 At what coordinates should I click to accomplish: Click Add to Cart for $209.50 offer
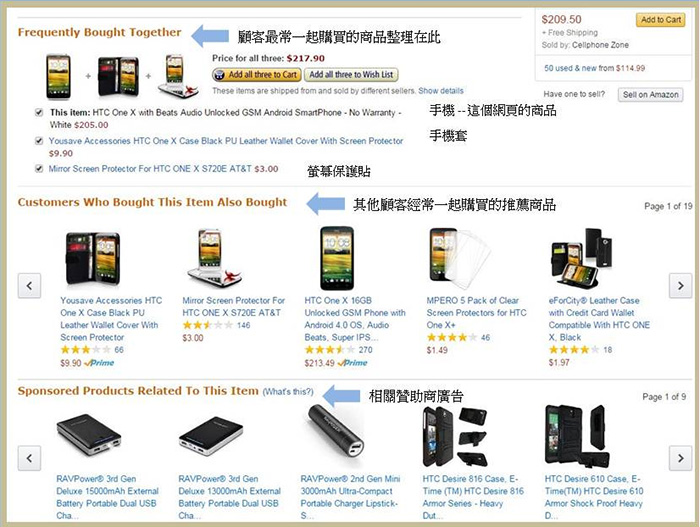point(660,20)
